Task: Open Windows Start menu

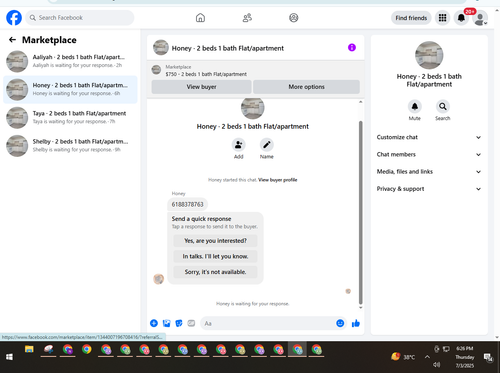Action: tap(9, 357)
